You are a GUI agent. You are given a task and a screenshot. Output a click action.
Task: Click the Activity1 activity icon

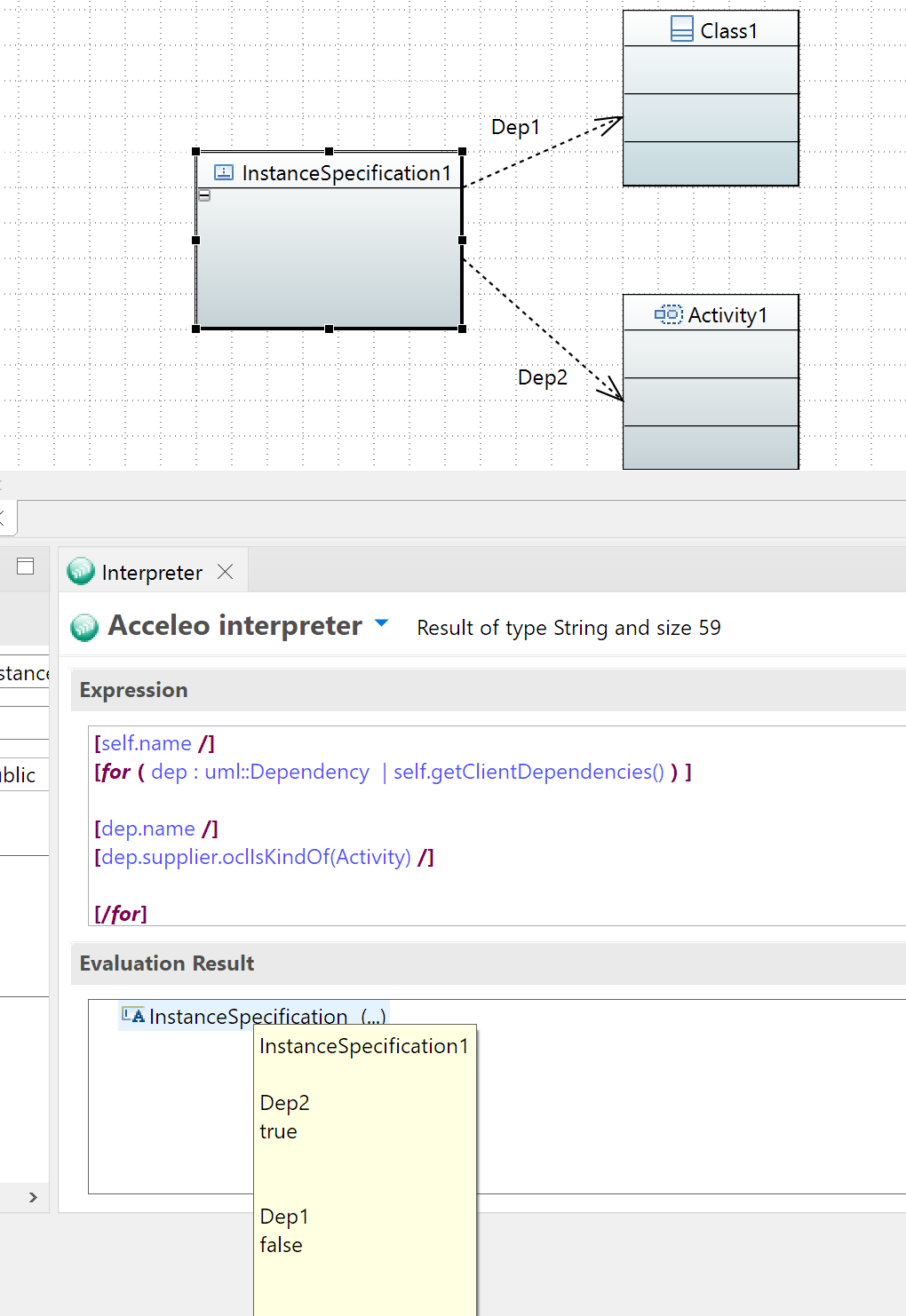pyautogui.click(x=668, y=314)
